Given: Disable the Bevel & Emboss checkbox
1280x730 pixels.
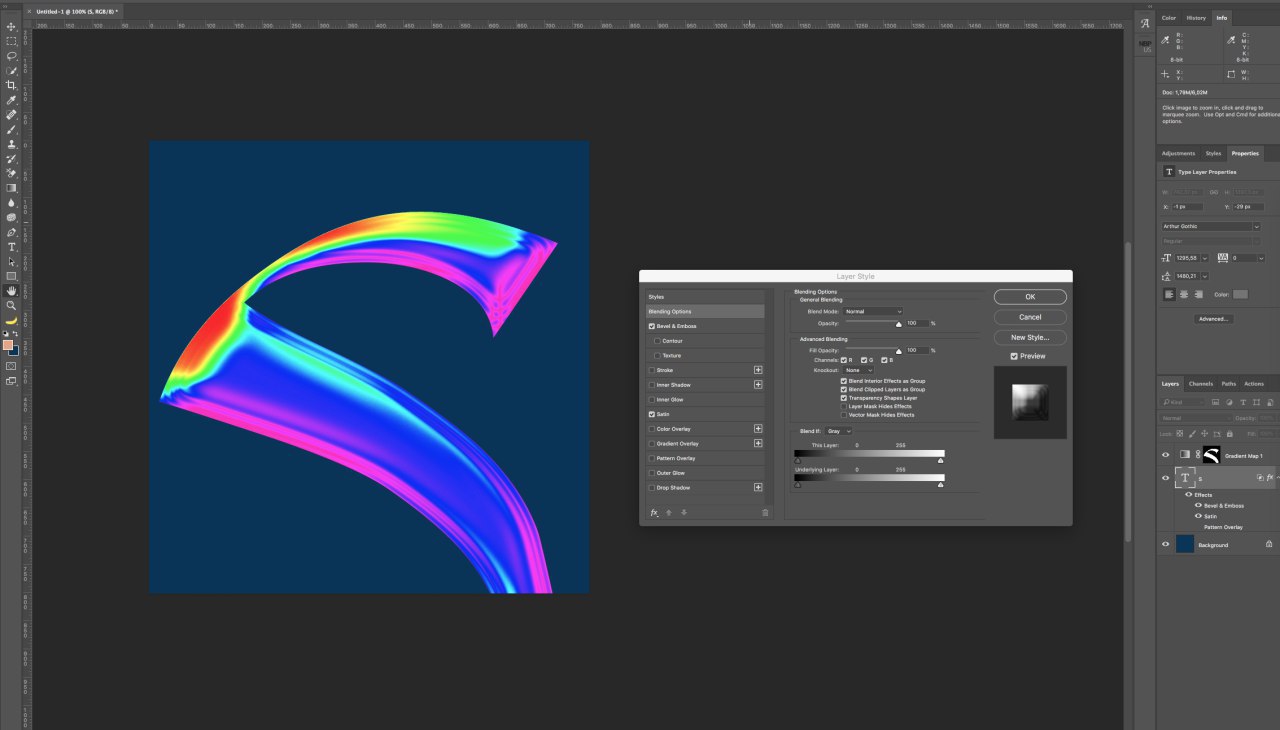Looking at the screenshot, I should tap(652, 326).
